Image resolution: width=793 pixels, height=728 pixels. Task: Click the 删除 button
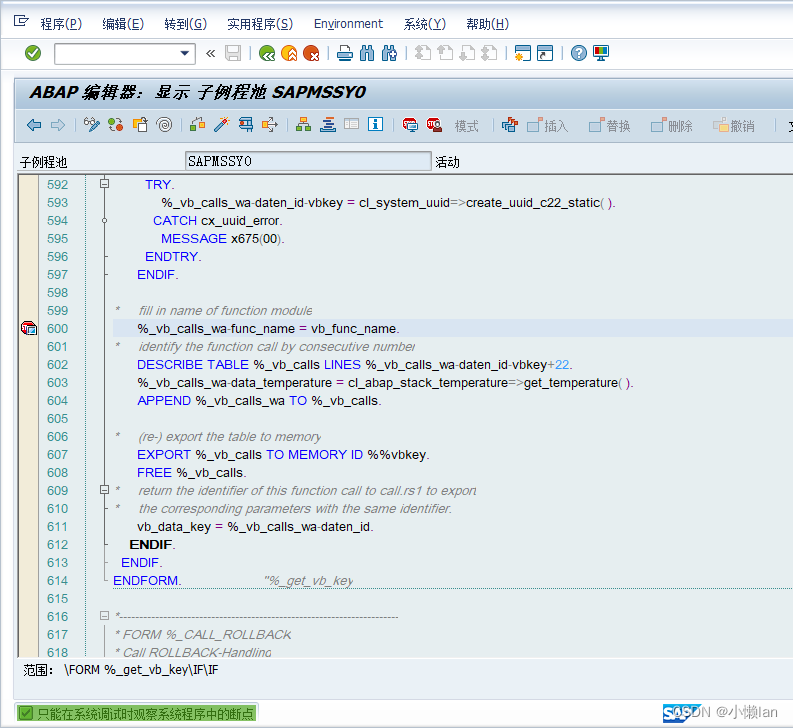(x=672, y=125)
